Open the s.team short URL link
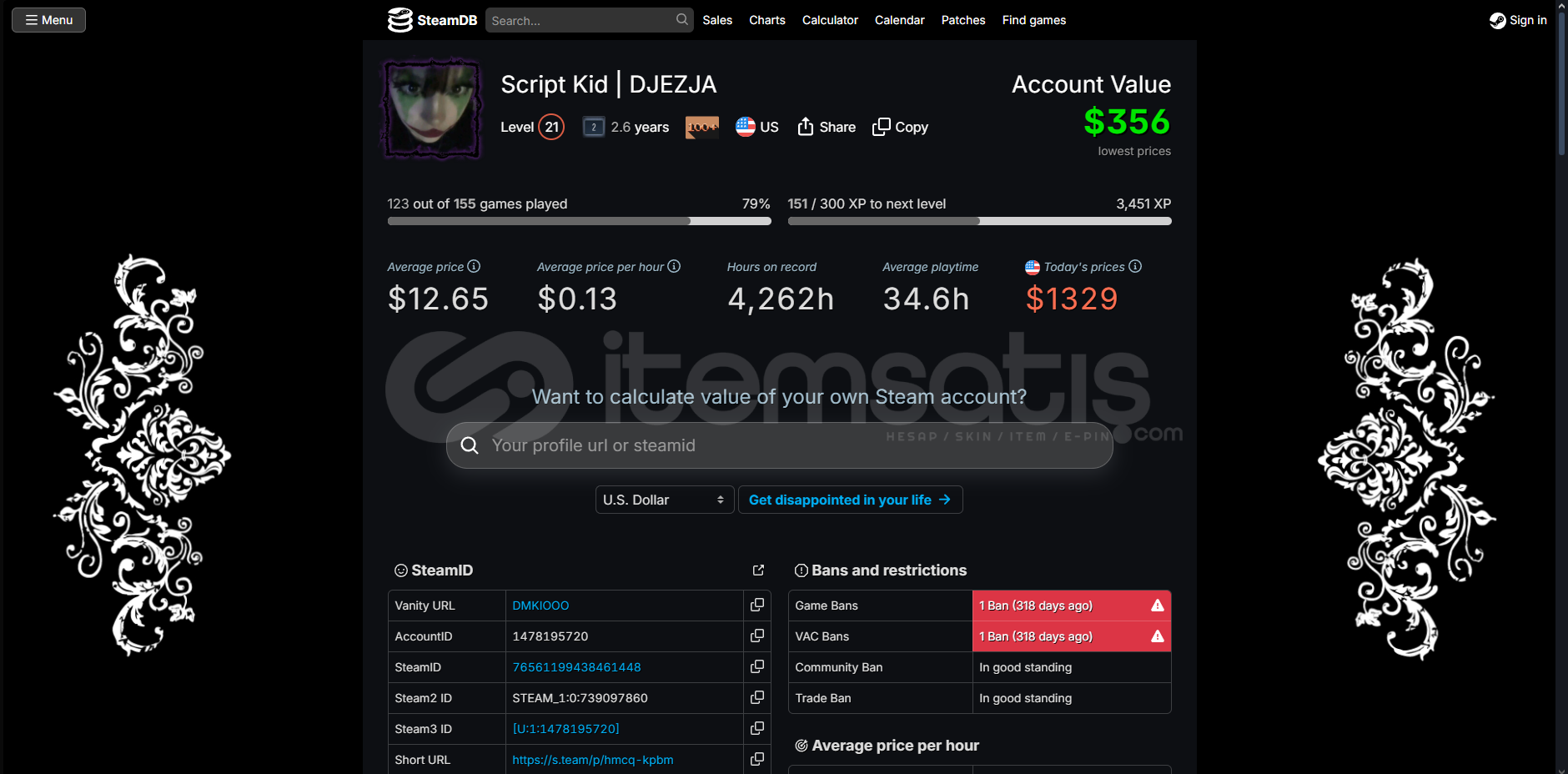This screenshot has height=774, width=1568. pos(593,760)
